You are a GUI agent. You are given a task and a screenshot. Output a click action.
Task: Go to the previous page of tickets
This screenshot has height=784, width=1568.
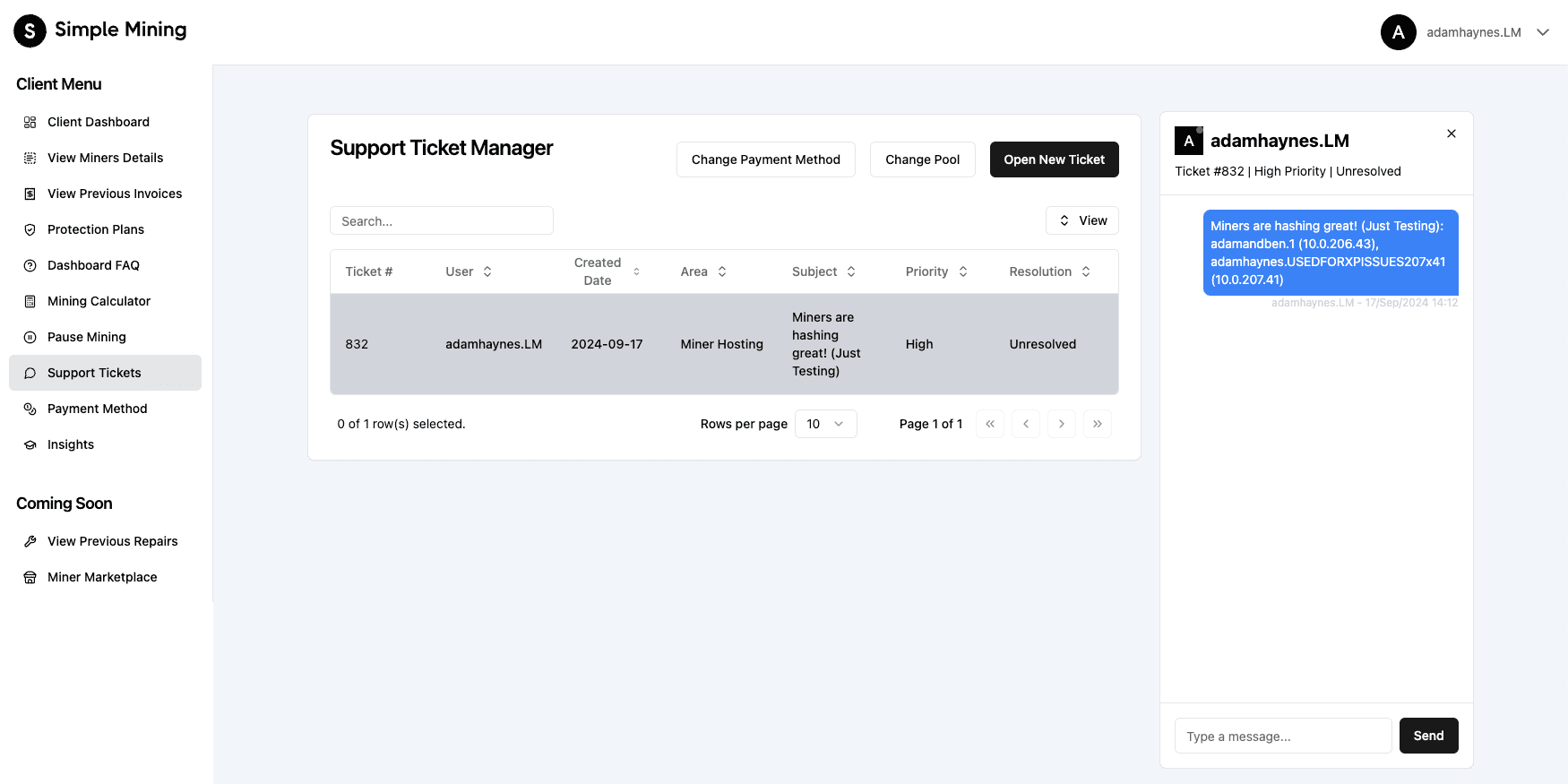point(1026,424)
